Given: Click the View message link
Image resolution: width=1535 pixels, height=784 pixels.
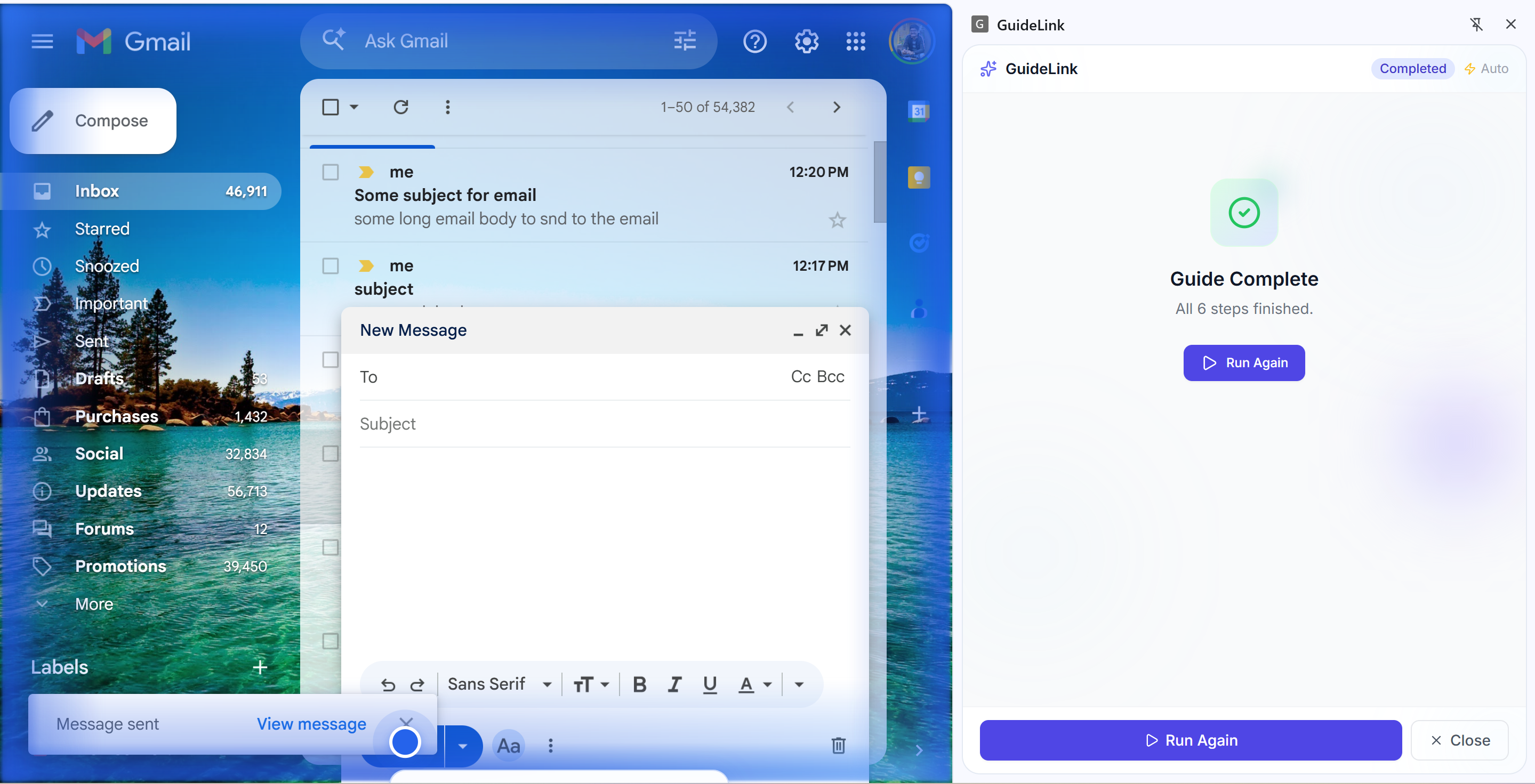Looking at the screenshot, I should pos(311,724).
